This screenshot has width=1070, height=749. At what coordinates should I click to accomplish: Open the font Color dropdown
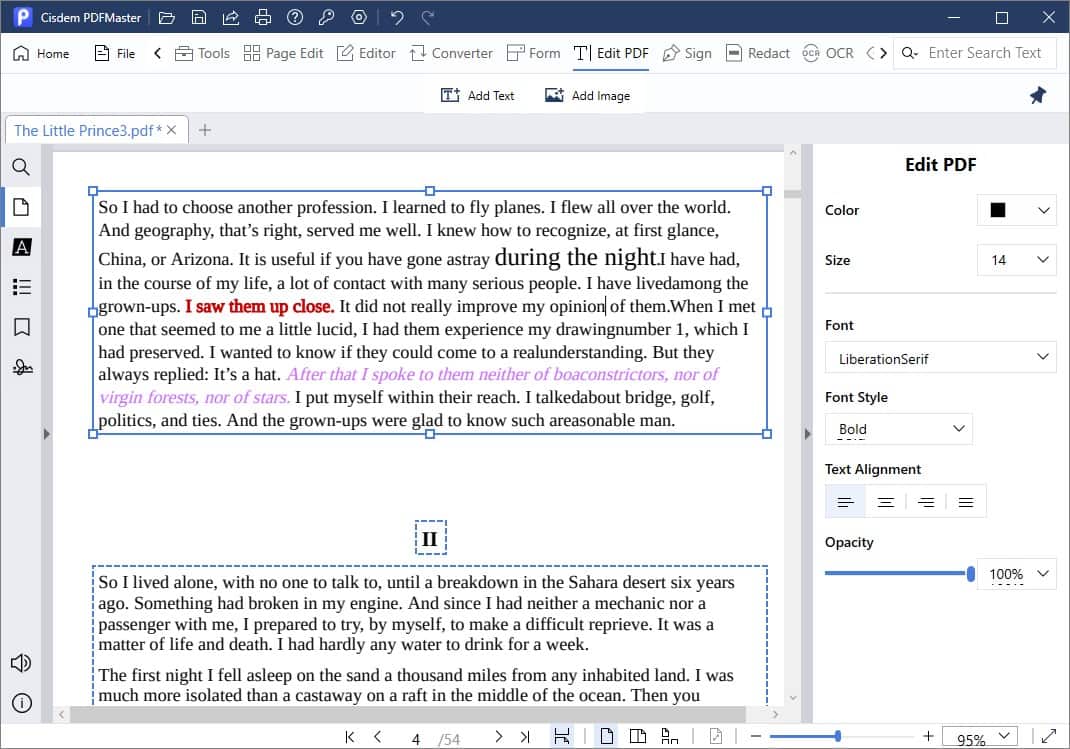click(x=1016, y=210)
